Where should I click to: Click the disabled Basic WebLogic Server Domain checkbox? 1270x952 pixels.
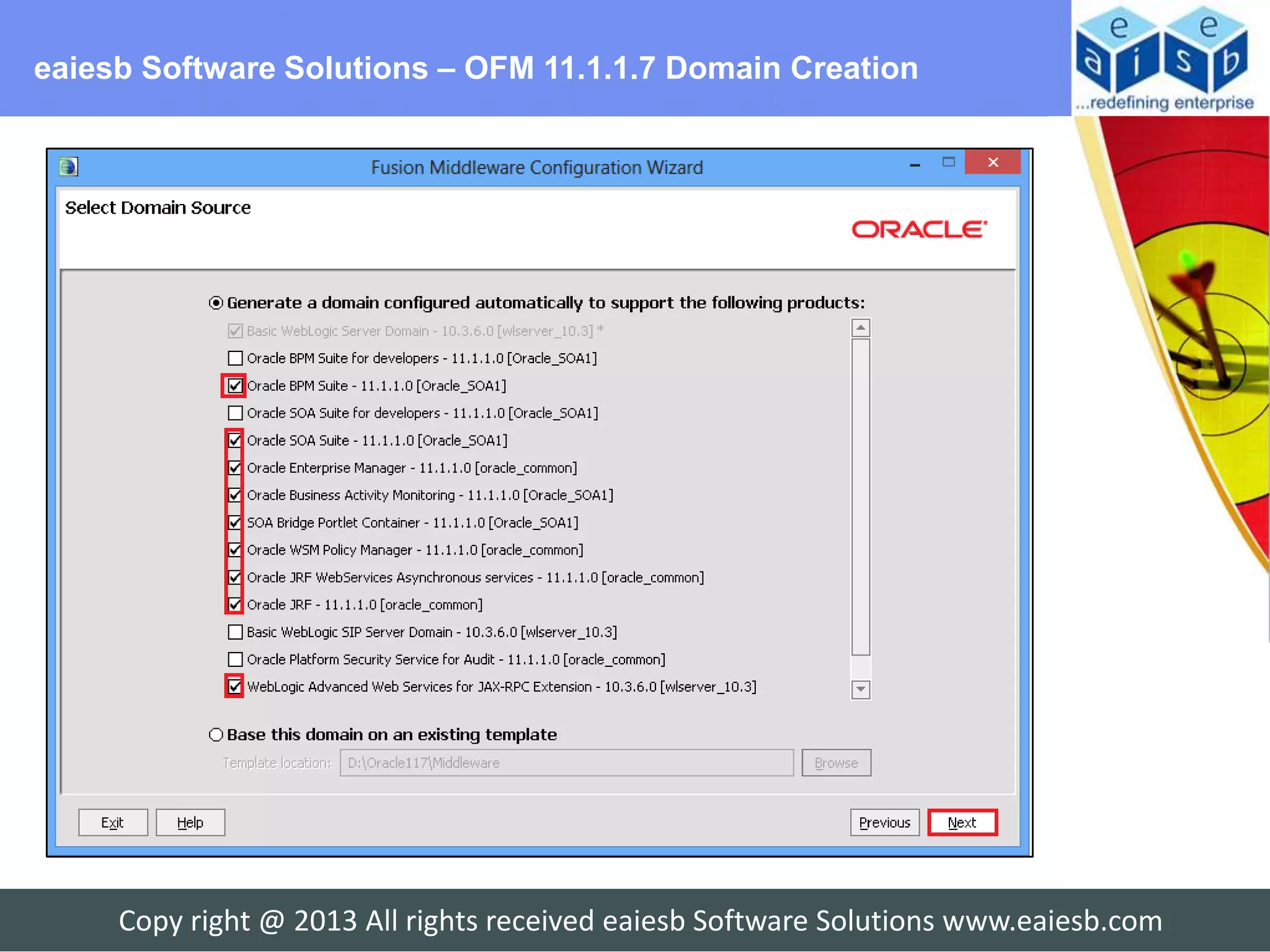point(235,331)
